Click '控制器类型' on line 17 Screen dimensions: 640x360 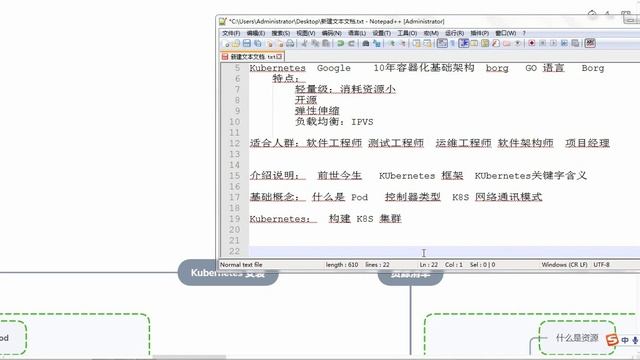click(412, 197)
